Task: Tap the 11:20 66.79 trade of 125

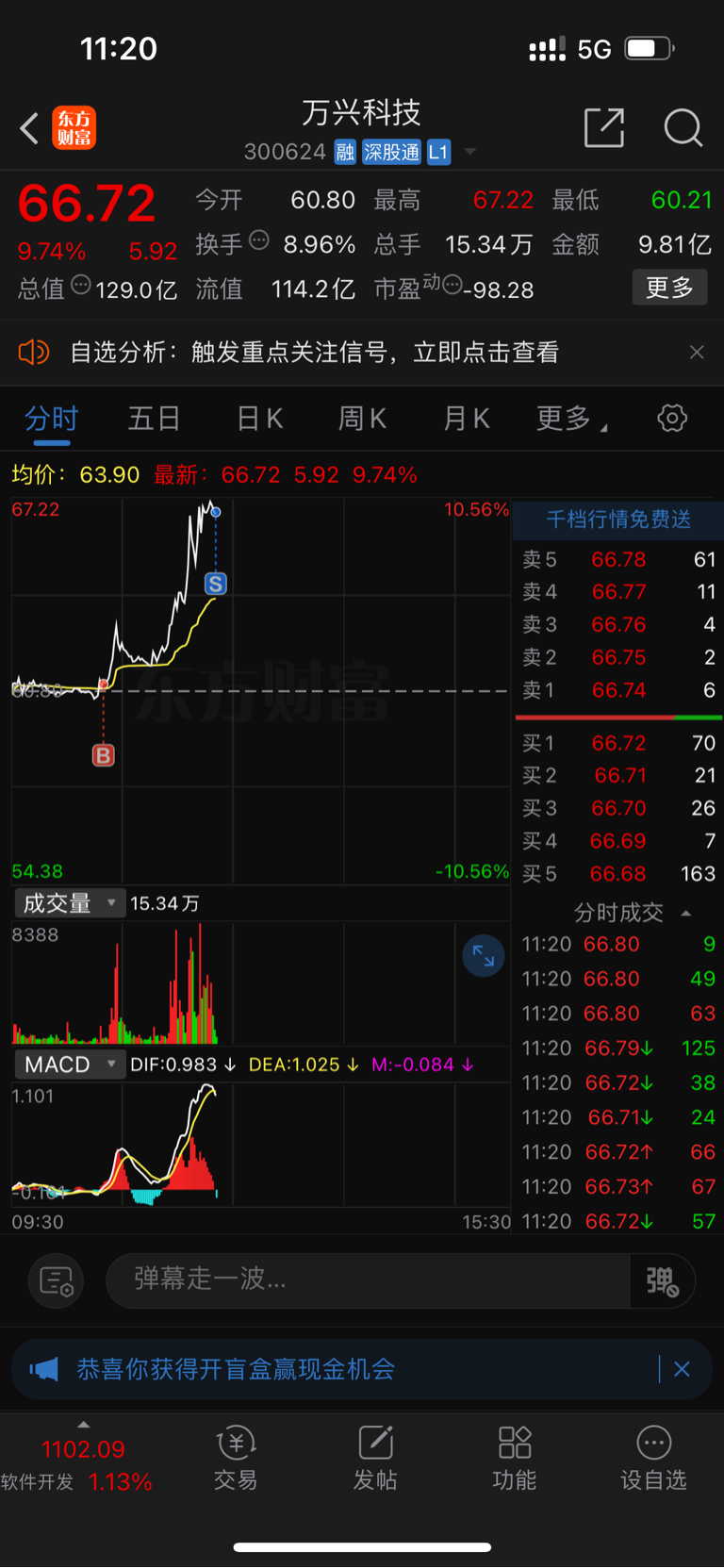Action: pos(618,1048)
